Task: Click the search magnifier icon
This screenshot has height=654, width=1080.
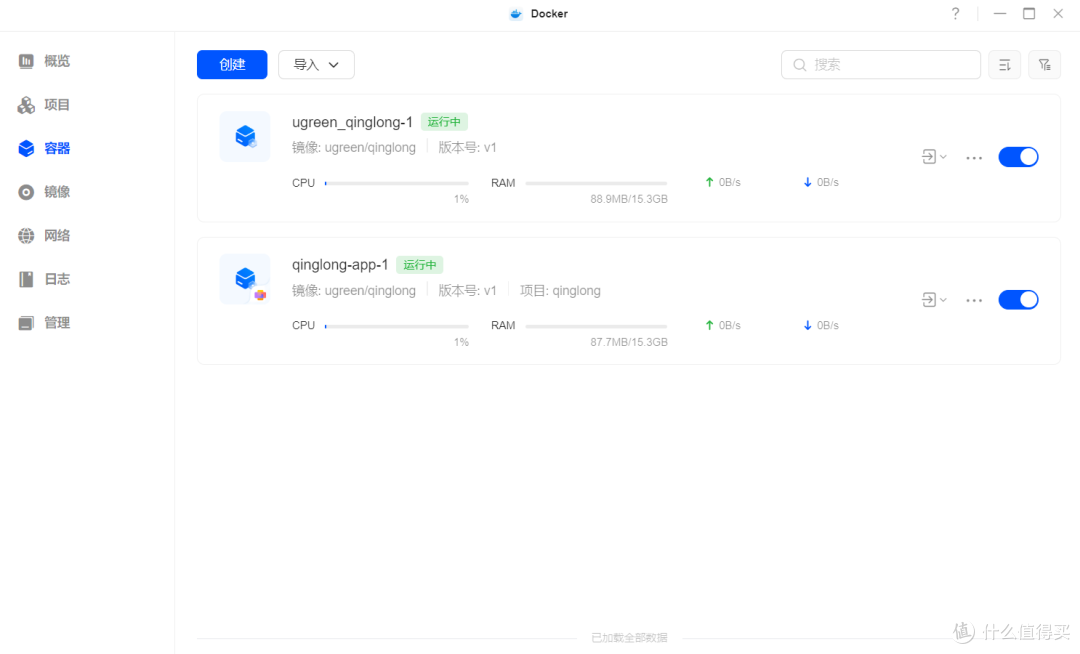Action: (799, 65)
